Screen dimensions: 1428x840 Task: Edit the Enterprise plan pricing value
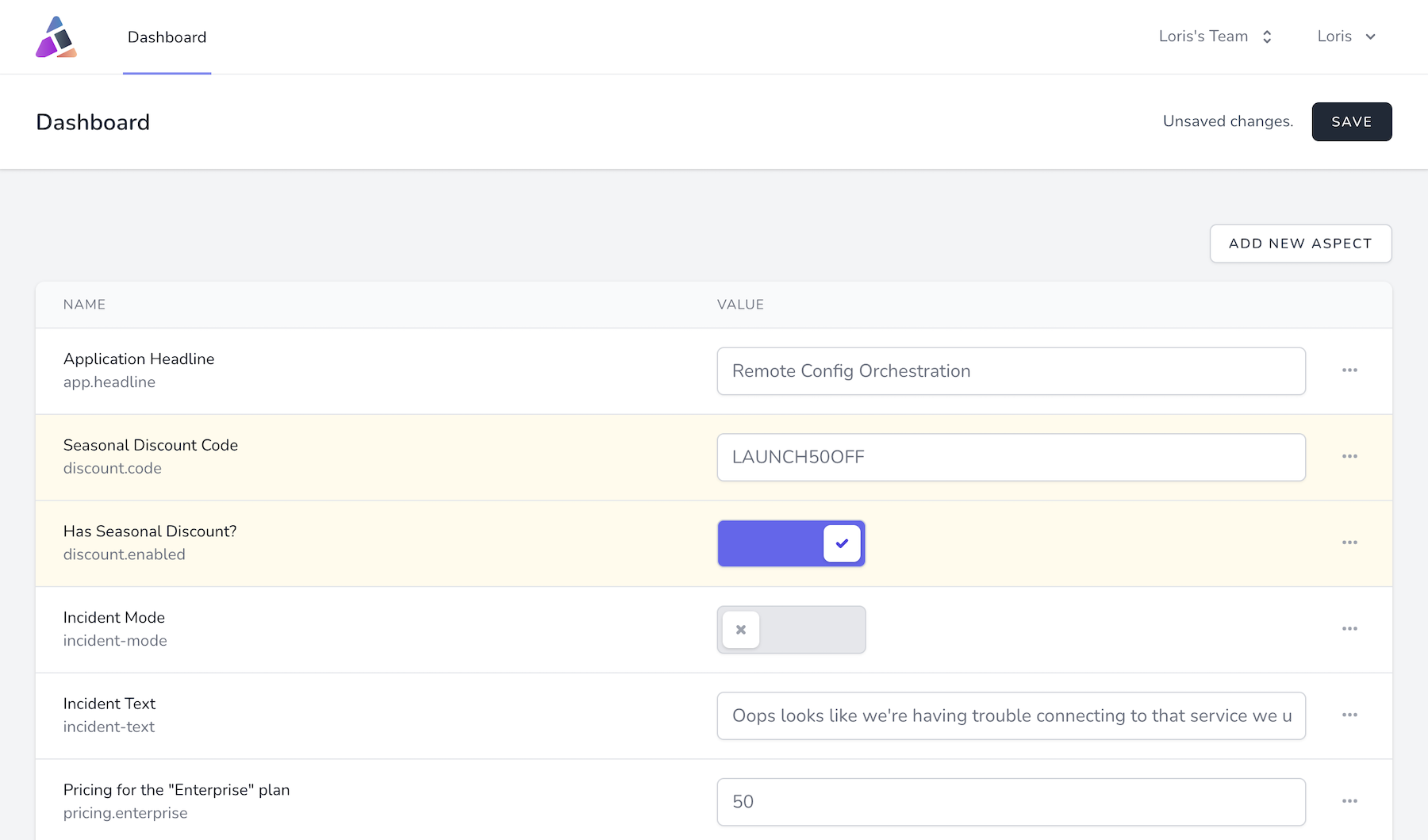click(x=1011, y=802)
